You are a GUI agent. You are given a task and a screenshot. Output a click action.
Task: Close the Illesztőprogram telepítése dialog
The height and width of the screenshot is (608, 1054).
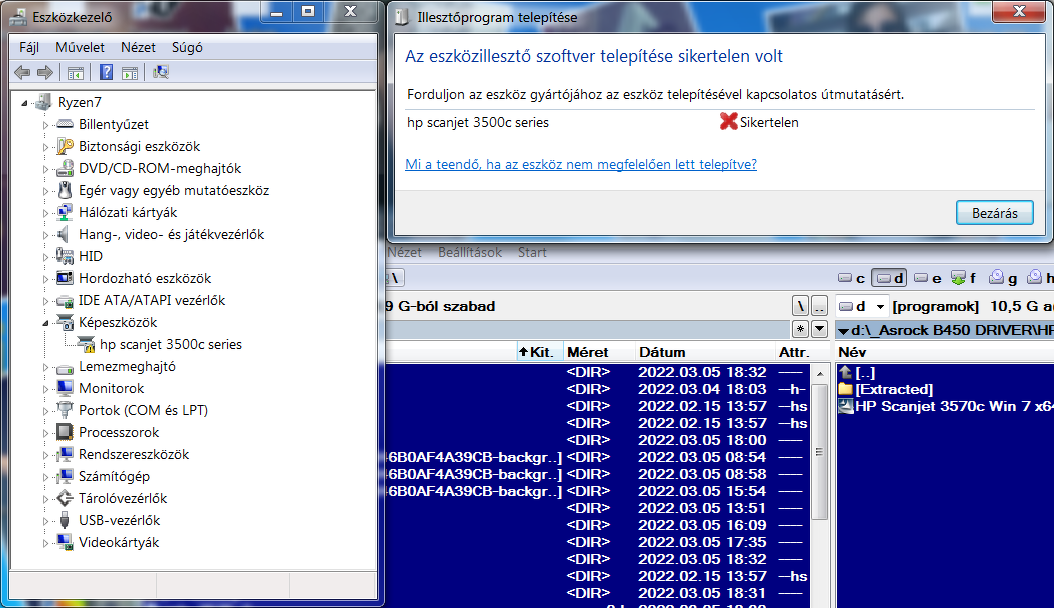[x=1019, y=11]
